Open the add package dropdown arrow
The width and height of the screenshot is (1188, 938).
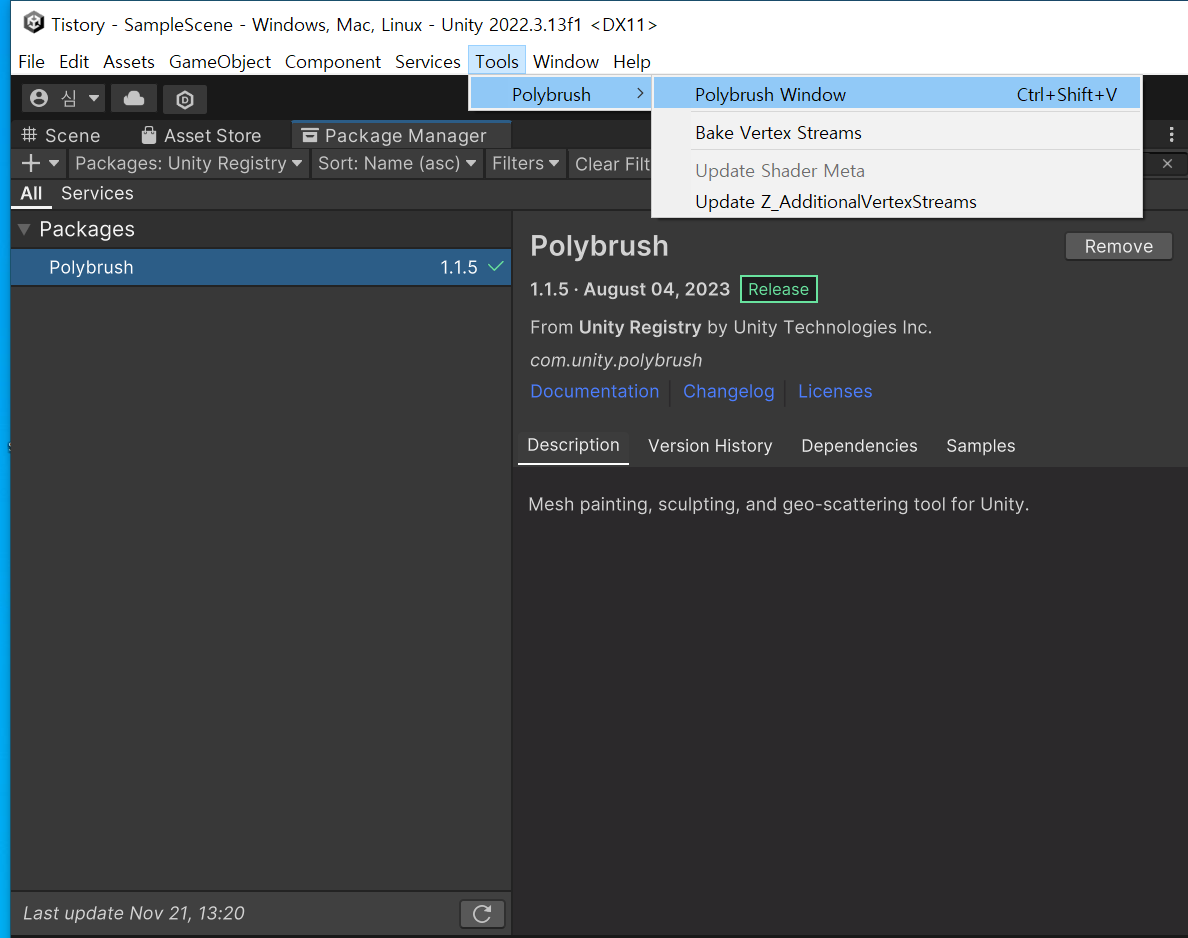54,163
